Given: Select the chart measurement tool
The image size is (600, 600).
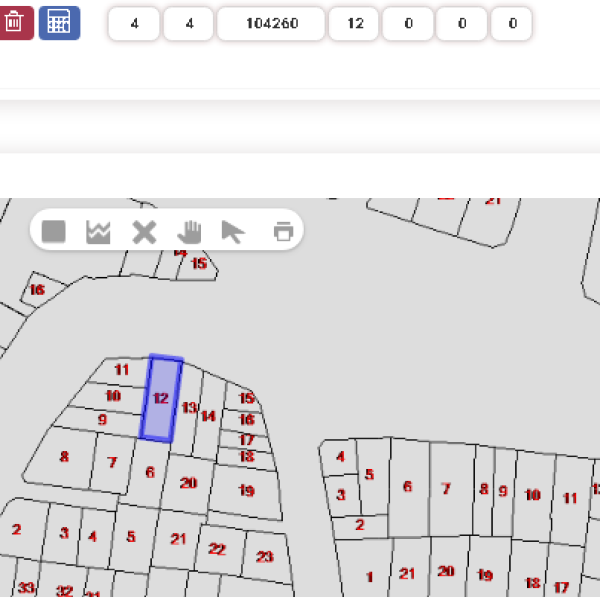Looking at the screenshot, I should (x=98, y=232).
